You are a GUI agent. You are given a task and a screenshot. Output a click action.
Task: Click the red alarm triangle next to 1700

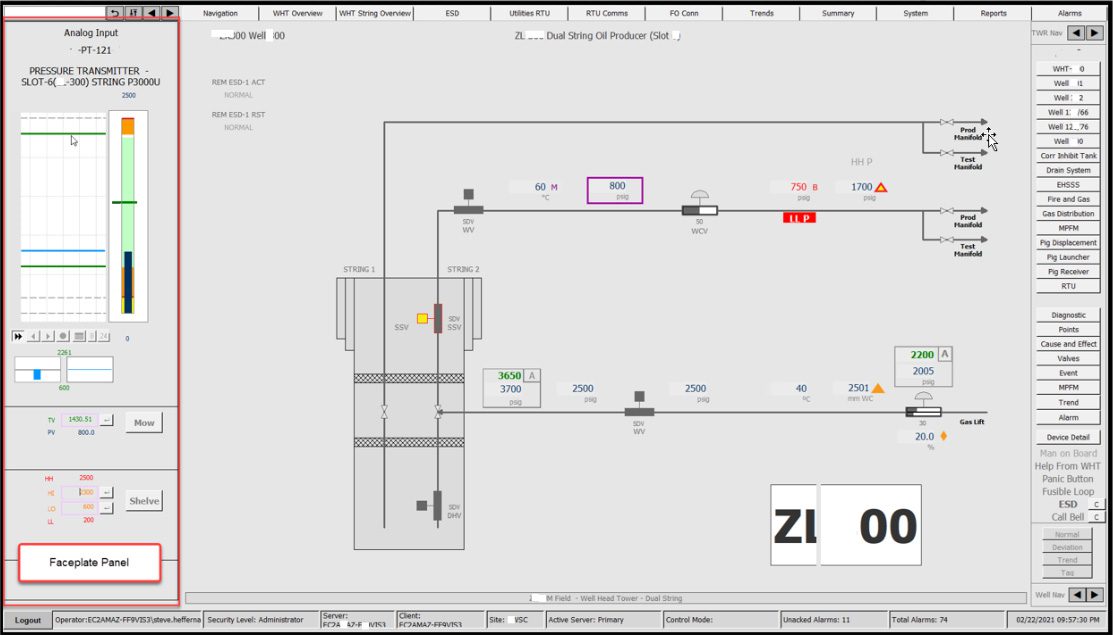881,187
